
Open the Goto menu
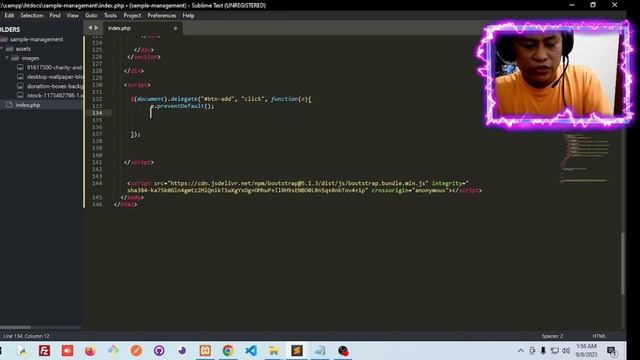pyautogui.click(x=91, y=16)
